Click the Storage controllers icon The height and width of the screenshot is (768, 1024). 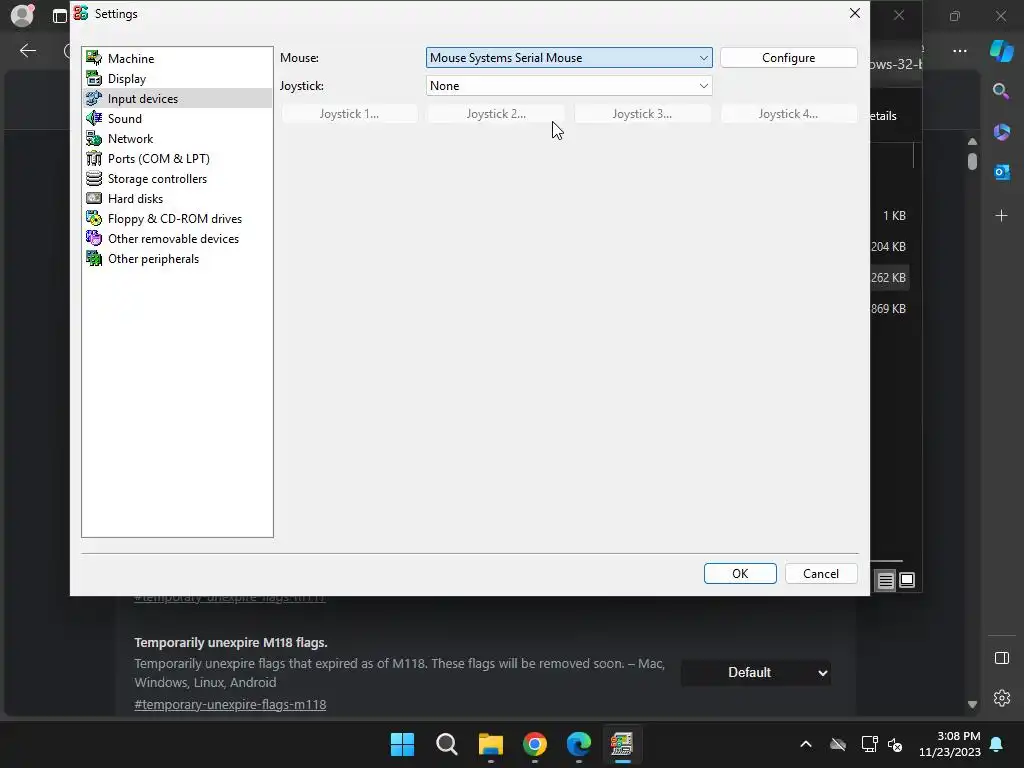click(x=94, y=178)
